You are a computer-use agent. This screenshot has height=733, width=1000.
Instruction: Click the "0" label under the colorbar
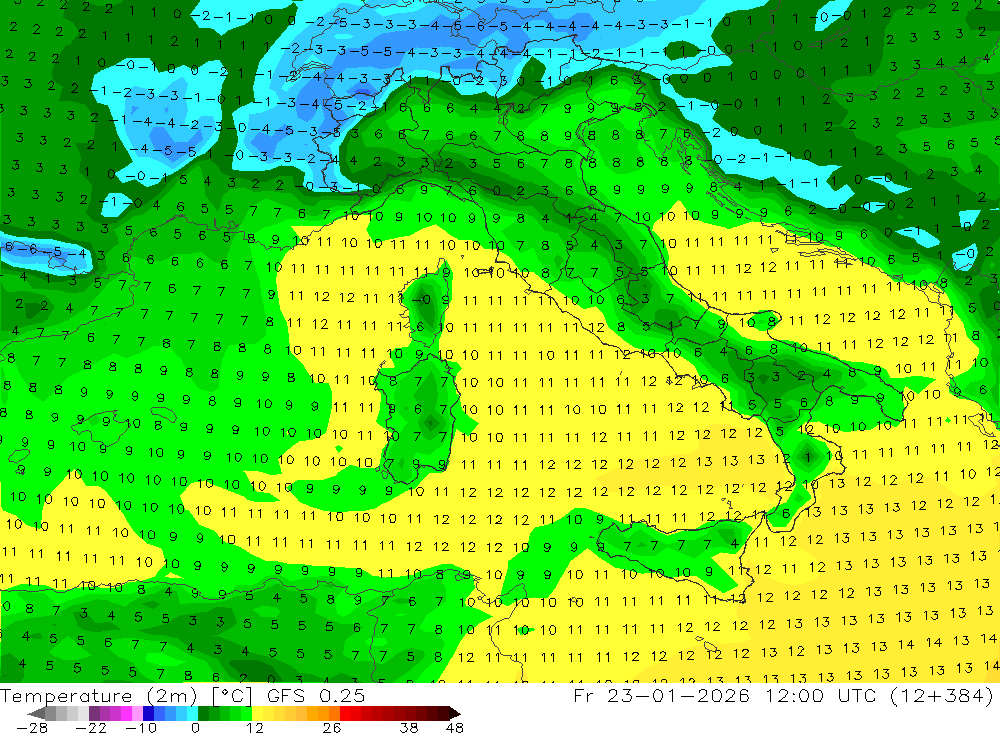195,727
